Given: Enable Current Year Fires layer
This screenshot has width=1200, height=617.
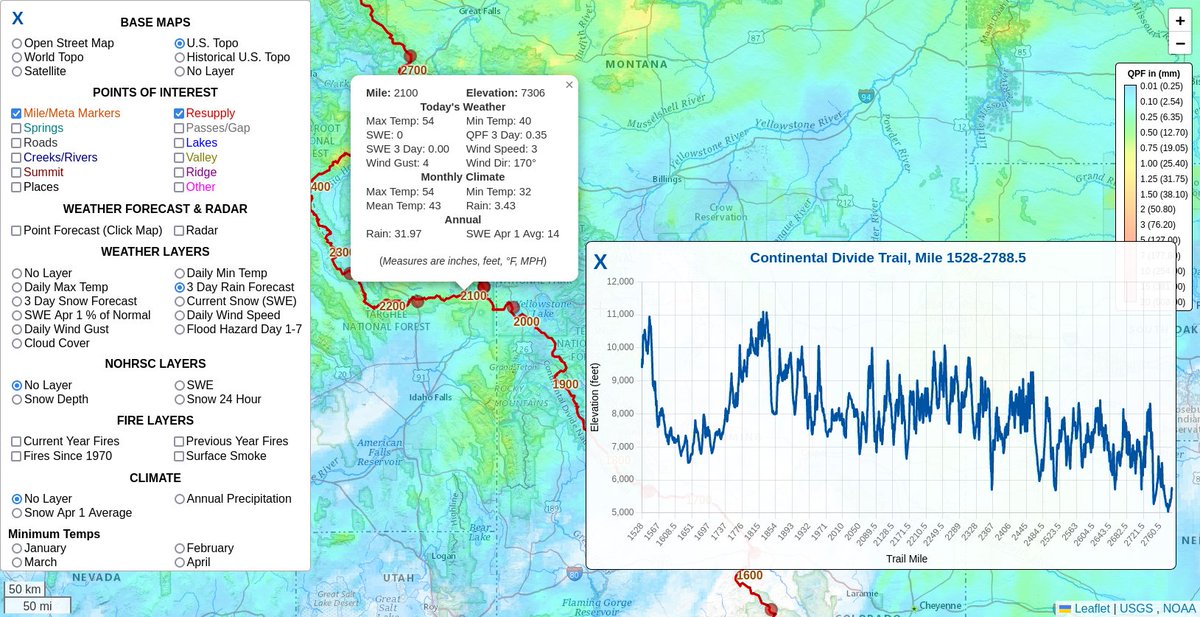Looking at the screenshot, I should click(17, 441).
